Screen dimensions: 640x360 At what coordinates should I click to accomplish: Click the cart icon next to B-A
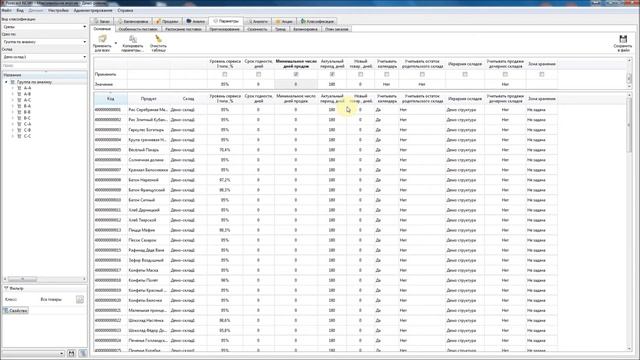pyautogui.click(x=19, y=106)
